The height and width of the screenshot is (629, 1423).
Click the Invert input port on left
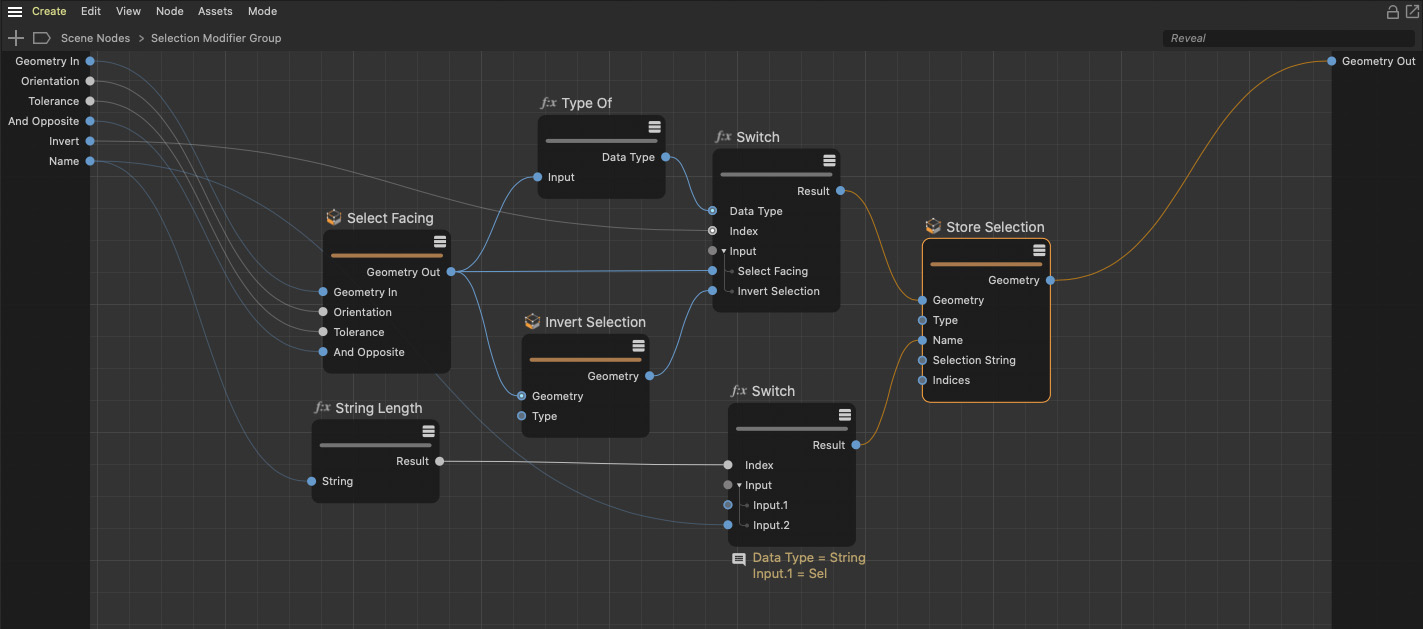90,141
